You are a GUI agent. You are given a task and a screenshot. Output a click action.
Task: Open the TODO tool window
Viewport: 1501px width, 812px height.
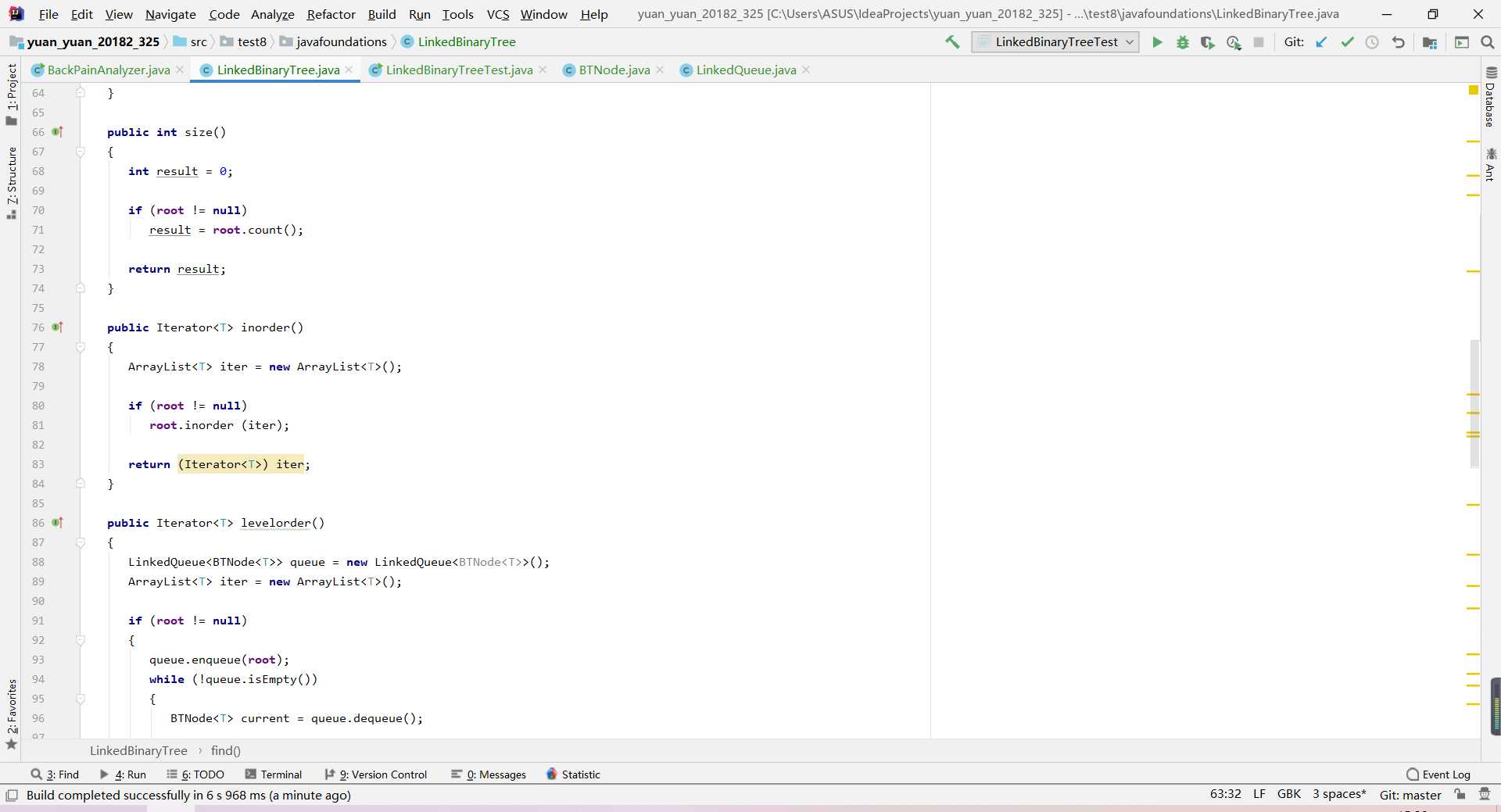[x=195, y=774]
